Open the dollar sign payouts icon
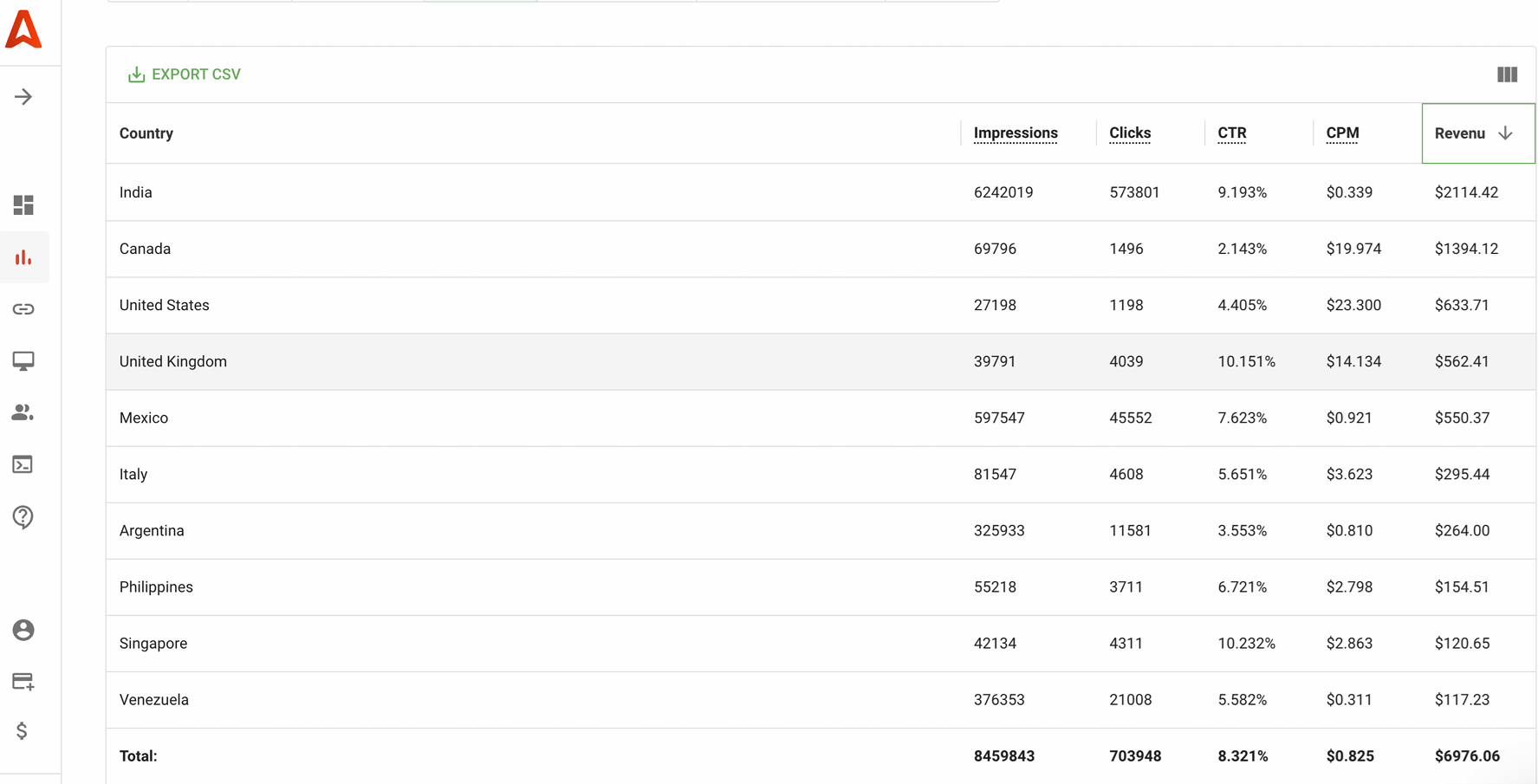Image resolution: width=1538 pixels, height=784 pixels. (x=22, y=731)
